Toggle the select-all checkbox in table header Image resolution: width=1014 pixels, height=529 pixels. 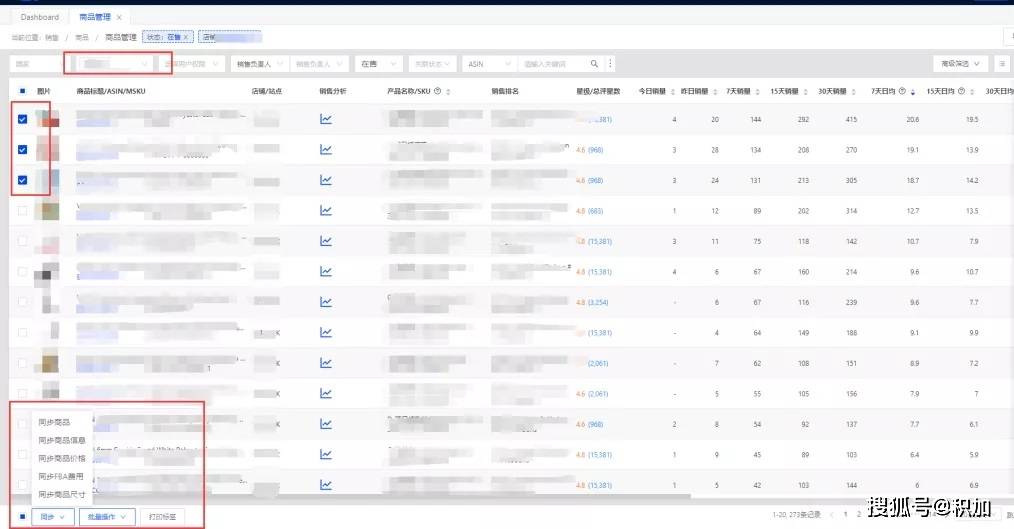coord(22,91)
